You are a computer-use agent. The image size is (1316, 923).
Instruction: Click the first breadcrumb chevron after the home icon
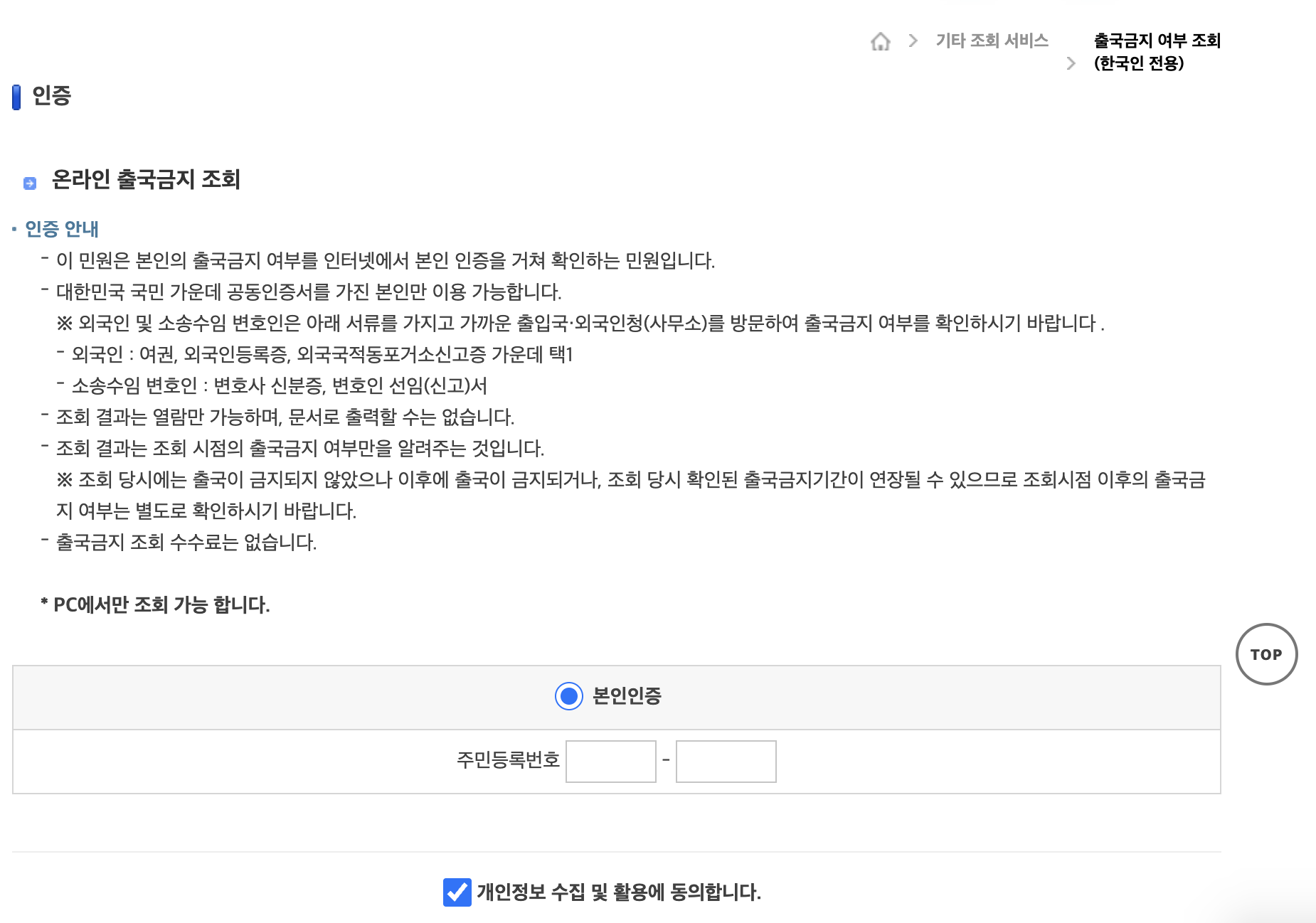[x=913, y=42]
